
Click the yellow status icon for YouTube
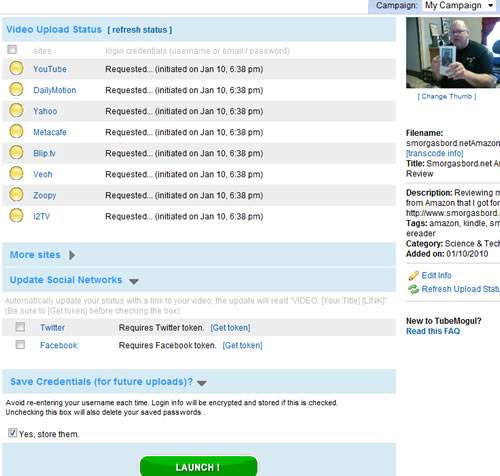point(16,68)
